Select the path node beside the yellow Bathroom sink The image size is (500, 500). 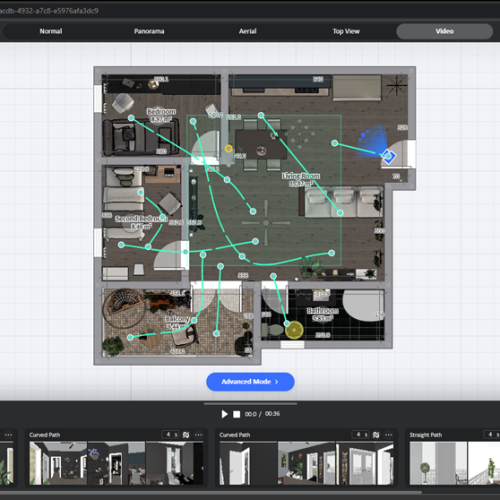[287, 323]
